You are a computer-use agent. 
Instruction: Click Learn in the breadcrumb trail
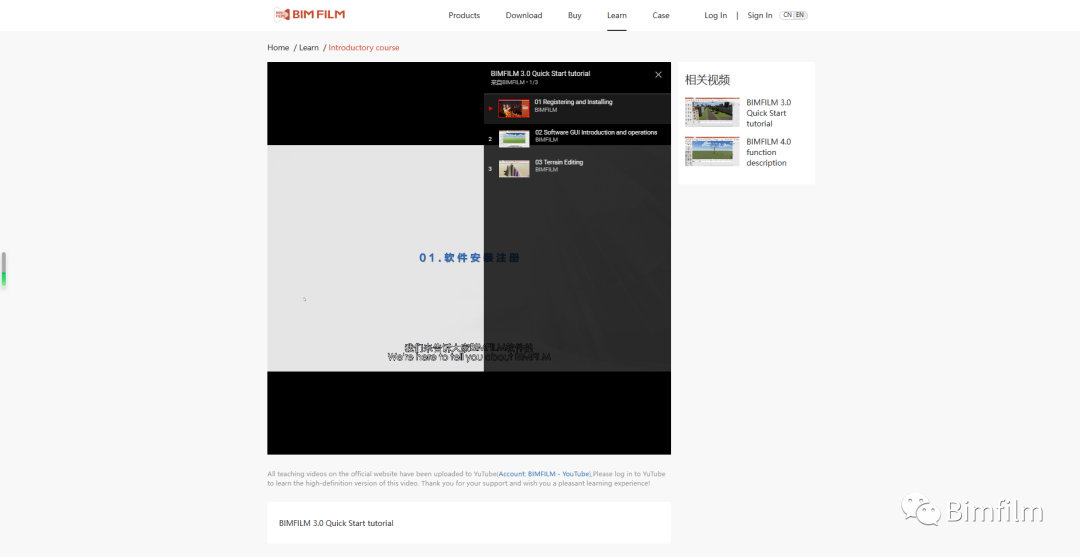point(309,48)
